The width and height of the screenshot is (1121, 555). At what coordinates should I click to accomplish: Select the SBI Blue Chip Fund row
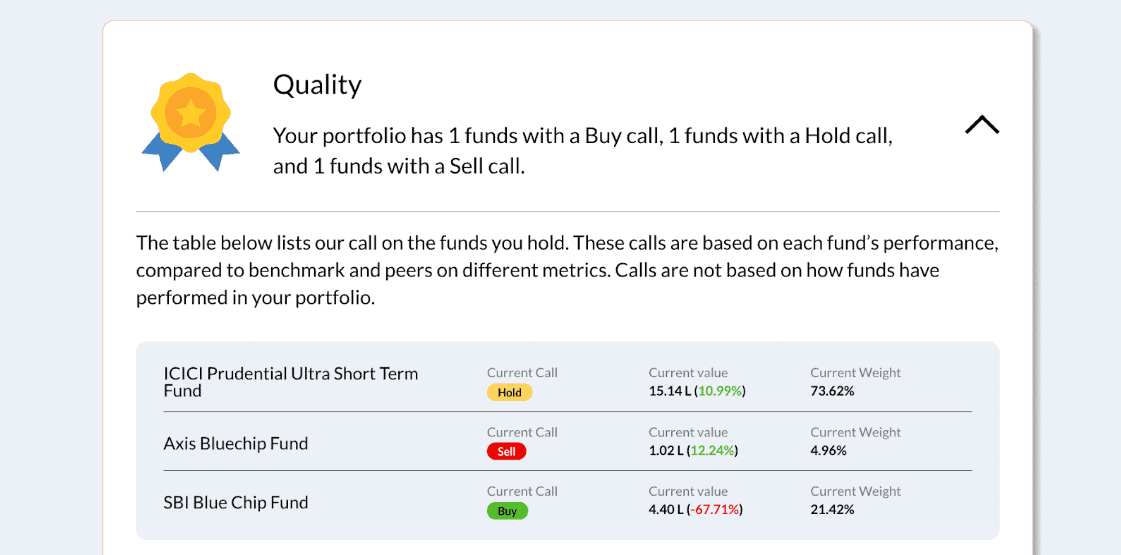[x=568, y=502]
